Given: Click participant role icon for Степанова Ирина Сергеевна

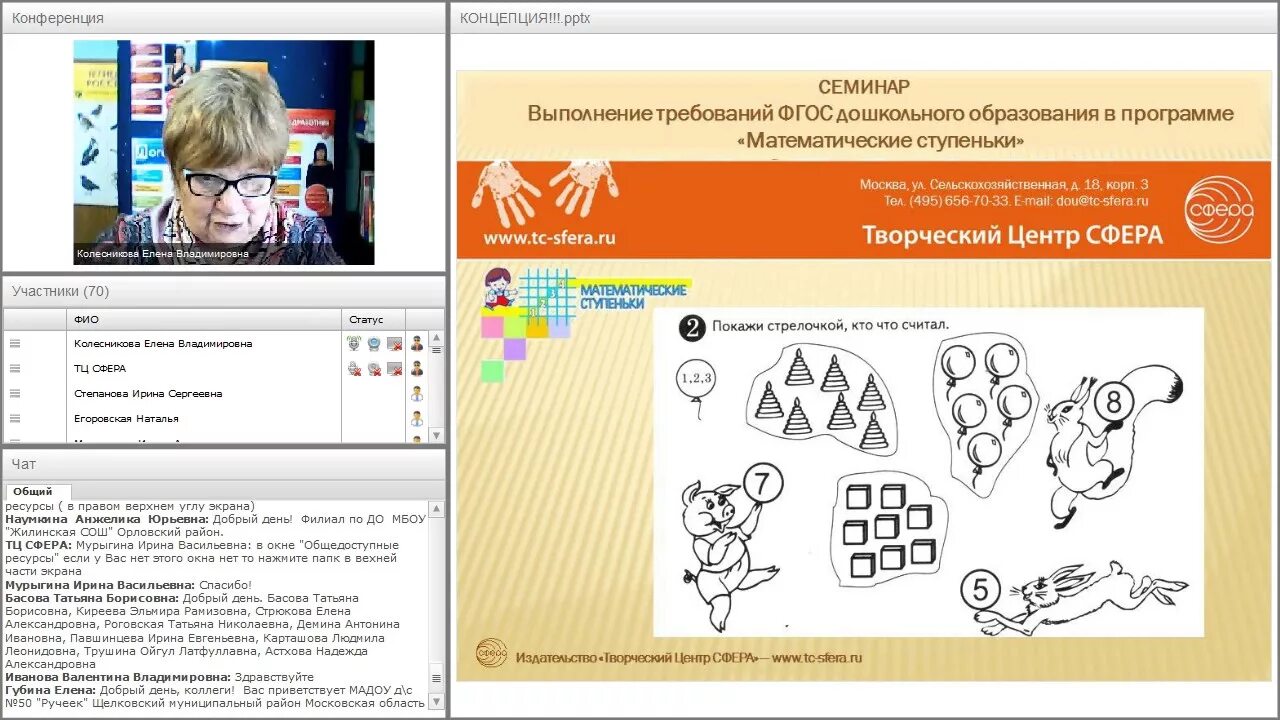Looking at the screenshot, I should click(x=417, y=393).
